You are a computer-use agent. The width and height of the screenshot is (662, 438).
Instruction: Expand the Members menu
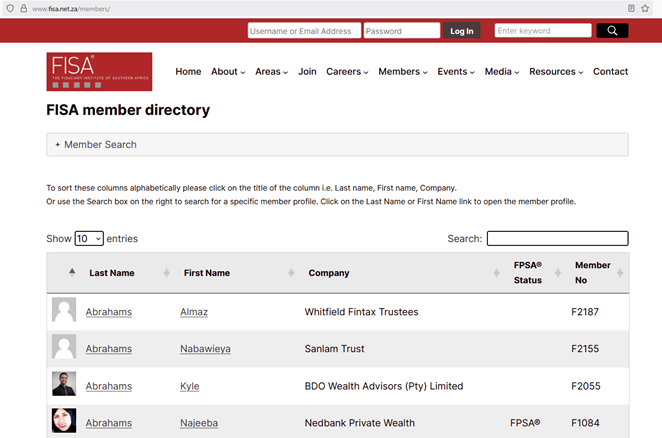(403, 72)
